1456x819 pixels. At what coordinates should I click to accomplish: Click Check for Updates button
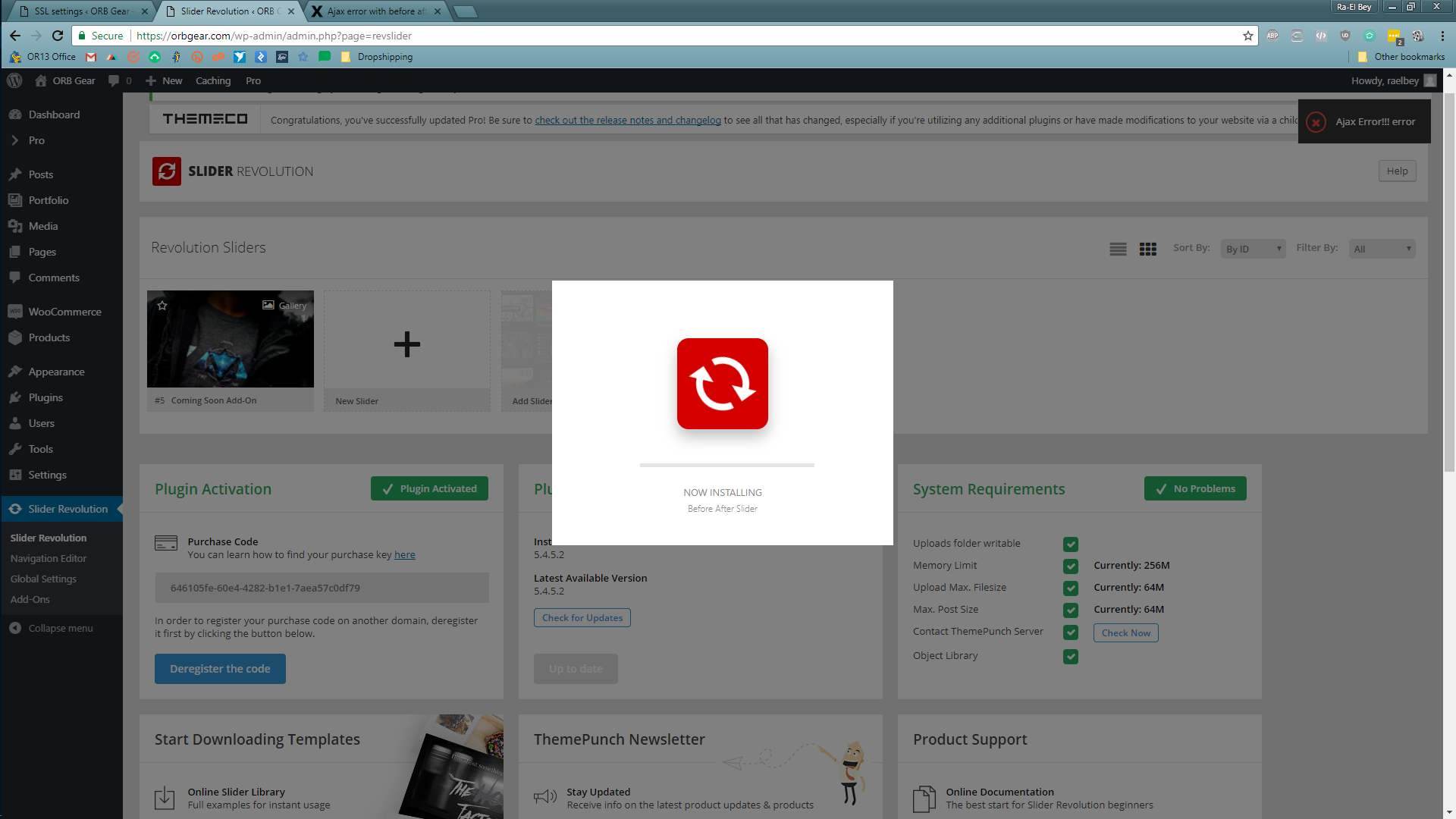pos(582,618)
